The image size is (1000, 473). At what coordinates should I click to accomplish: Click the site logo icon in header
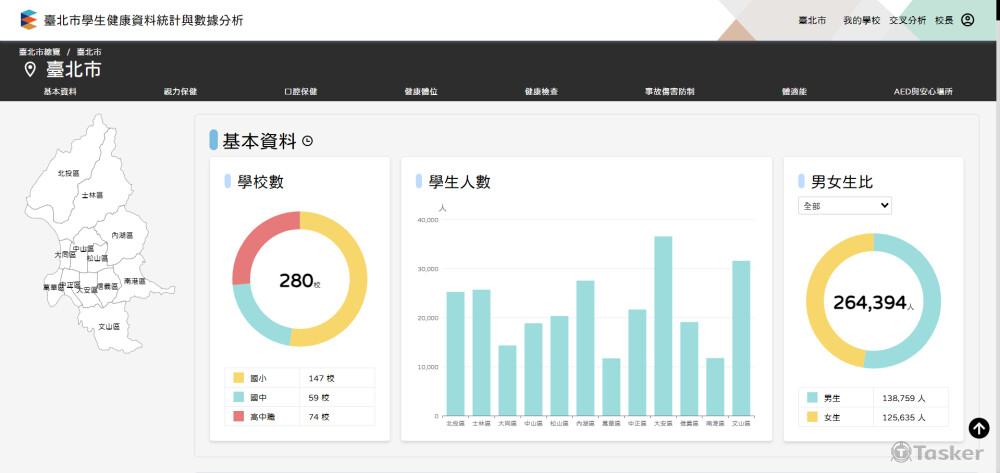click(x=28, y=19)
